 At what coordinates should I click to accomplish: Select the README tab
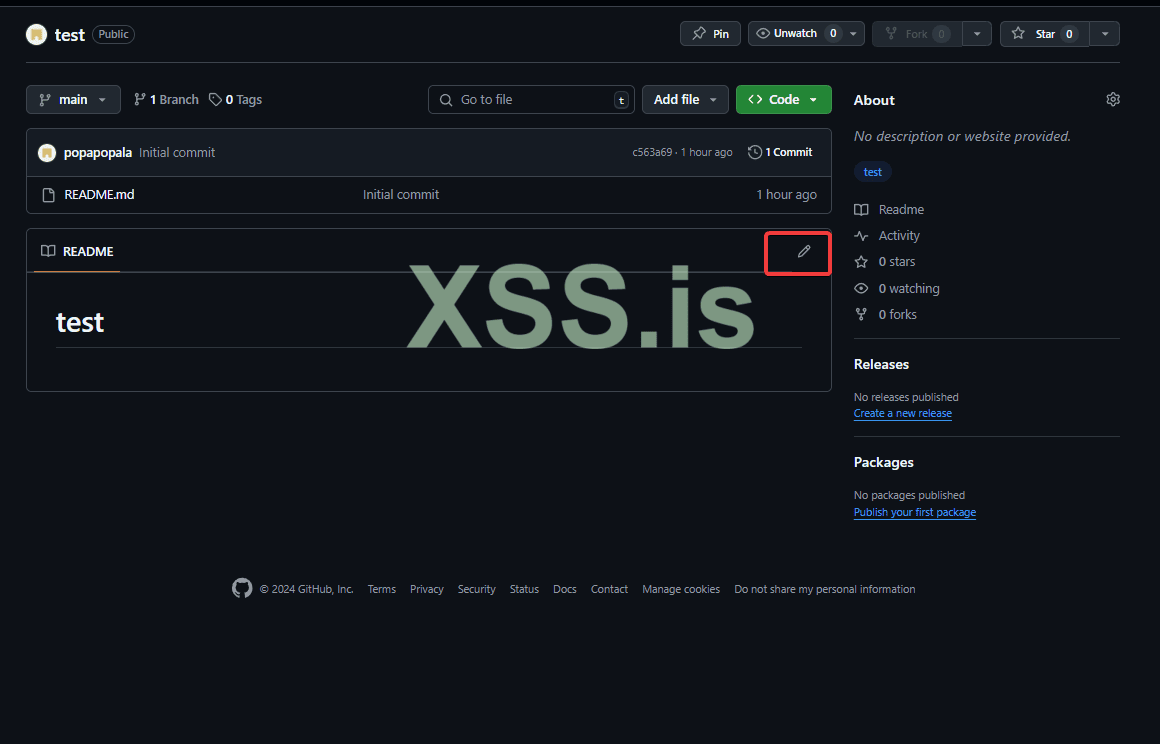pyautogui.click(x=77, y=251)
